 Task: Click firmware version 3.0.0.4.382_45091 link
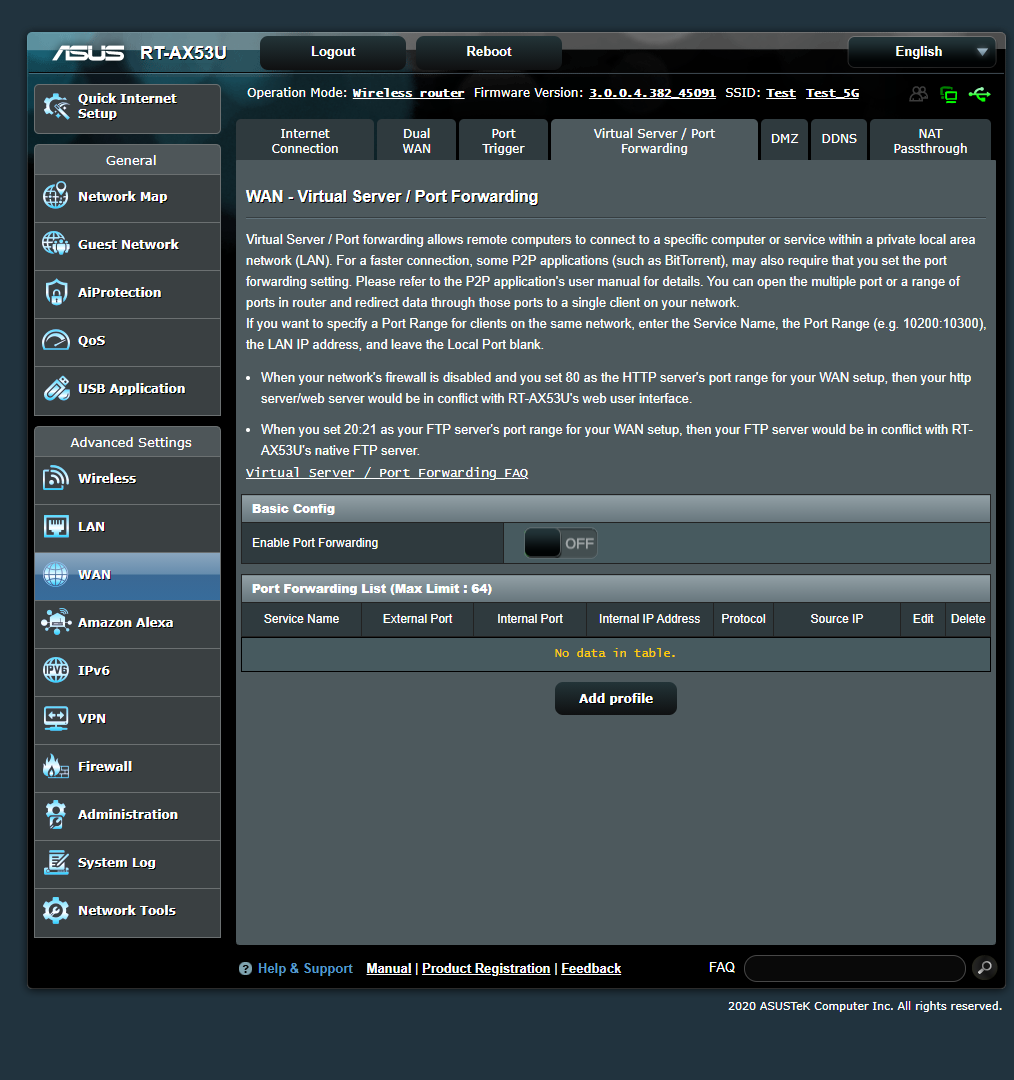coord(652,93)
